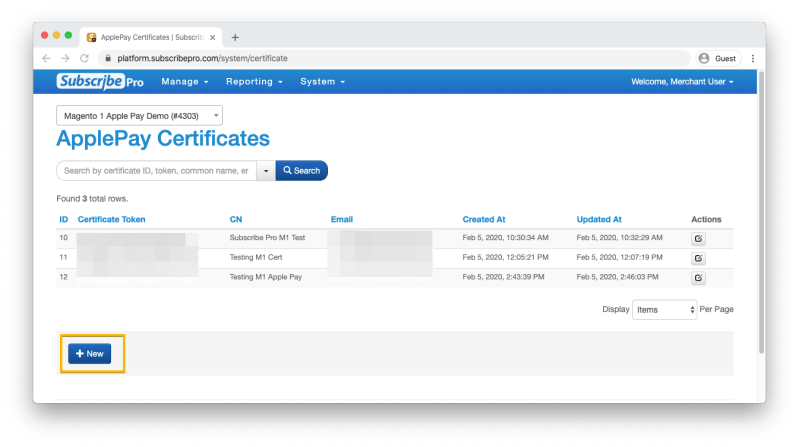Expand Welcome, Merchant User menu
Viewport: 799px width, 447px height.
[x=682, y=82]
